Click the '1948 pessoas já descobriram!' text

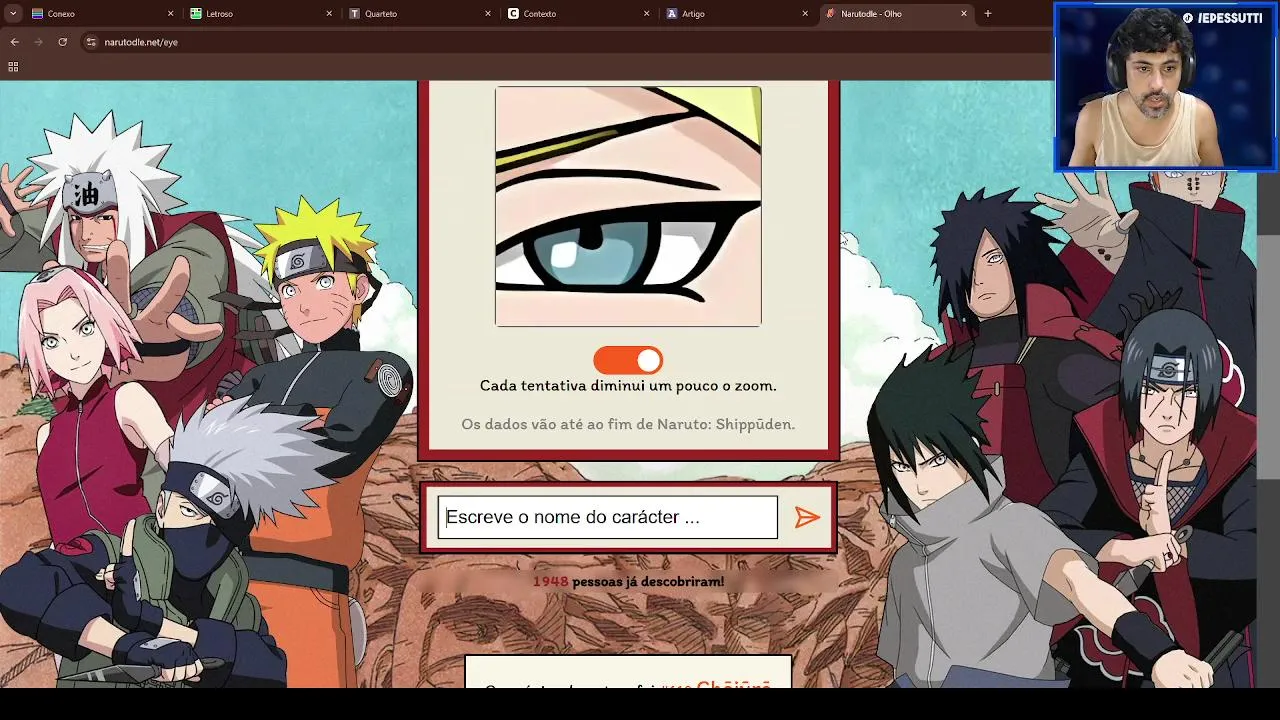coord(628,581)
